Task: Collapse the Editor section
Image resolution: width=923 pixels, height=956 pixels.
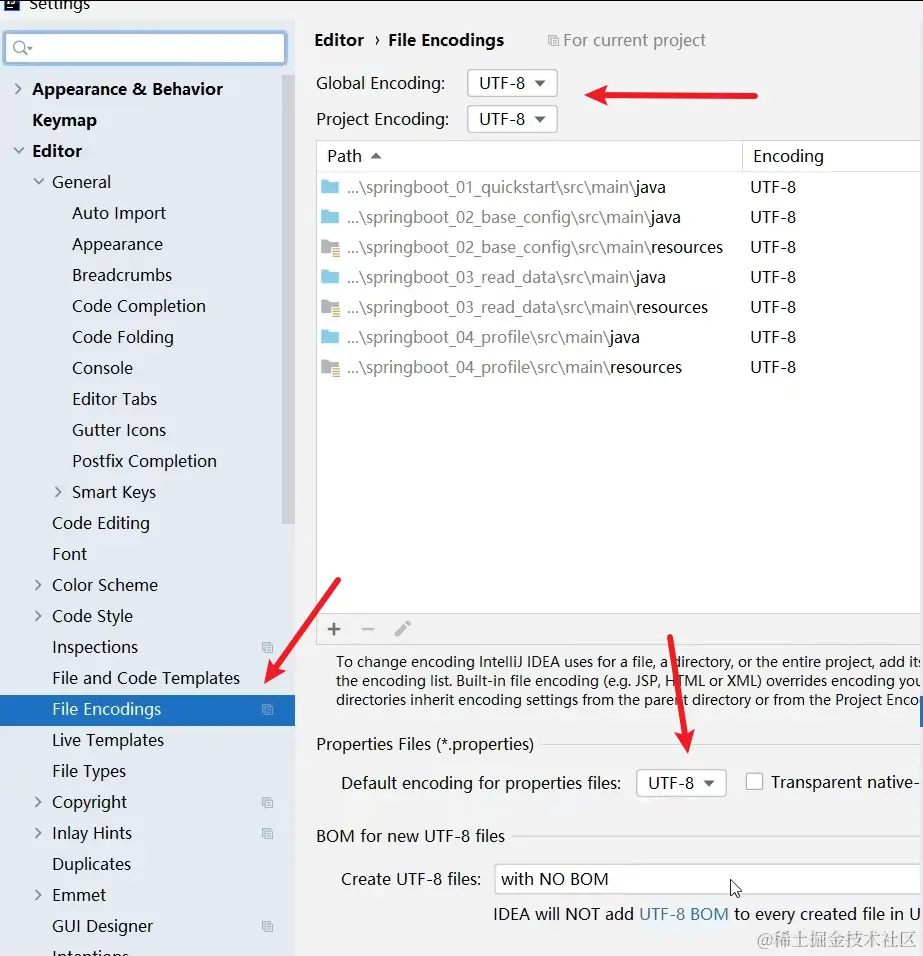Action: coord(18,151)
